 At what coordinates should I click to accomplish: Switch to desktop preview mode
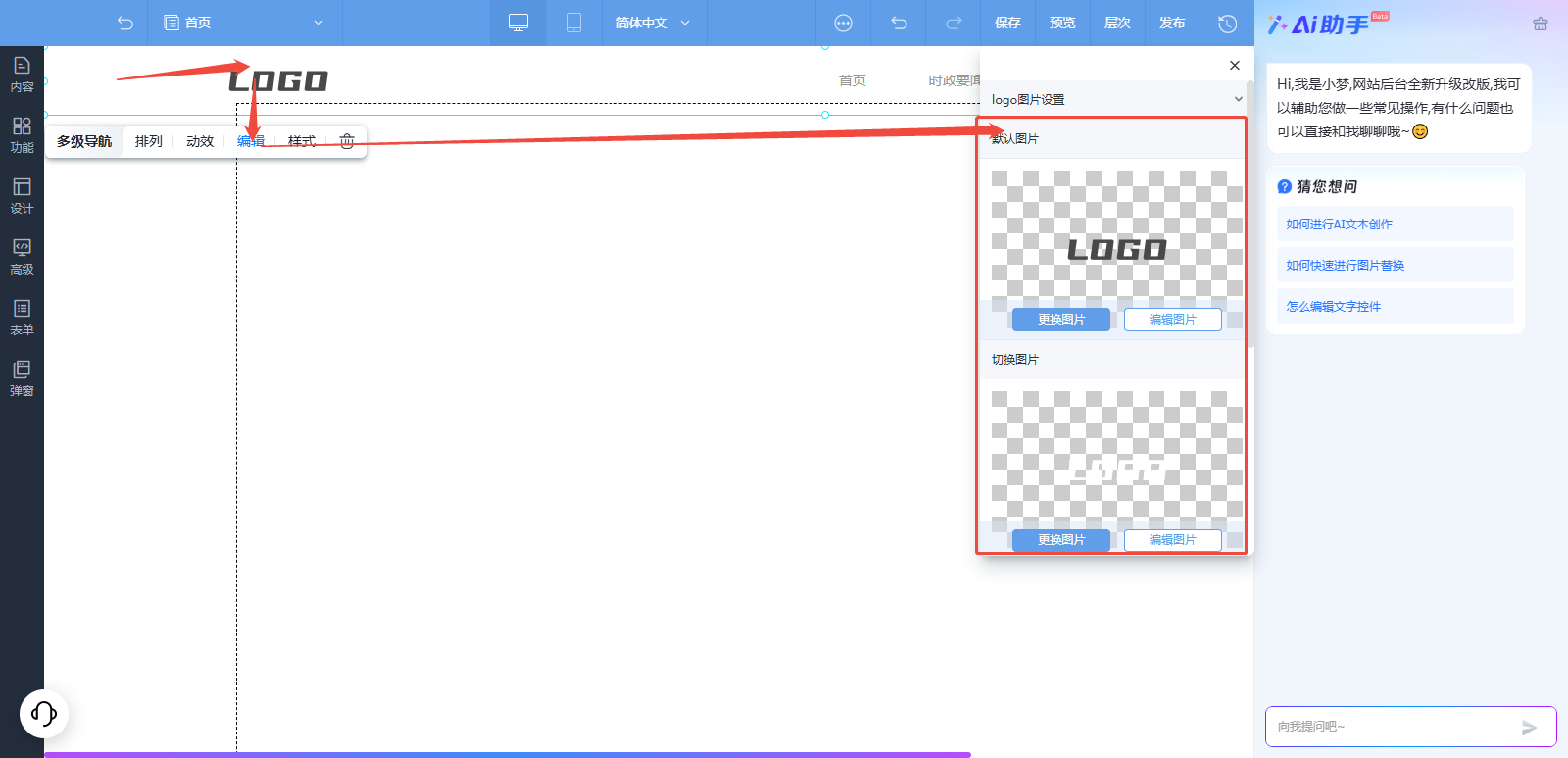(518, 23)
